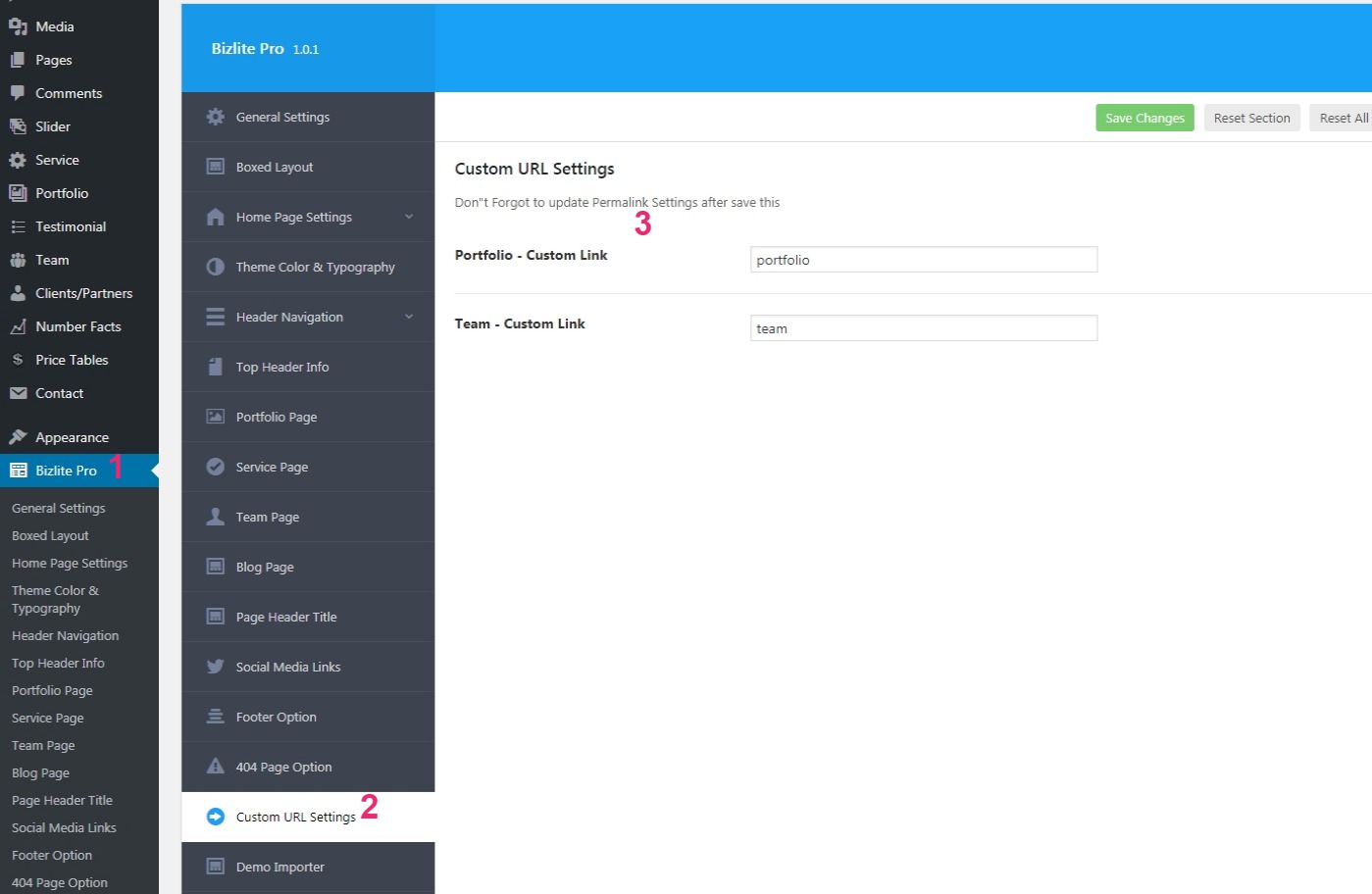Click the Slider icon in the admin menu

[18, 126]
